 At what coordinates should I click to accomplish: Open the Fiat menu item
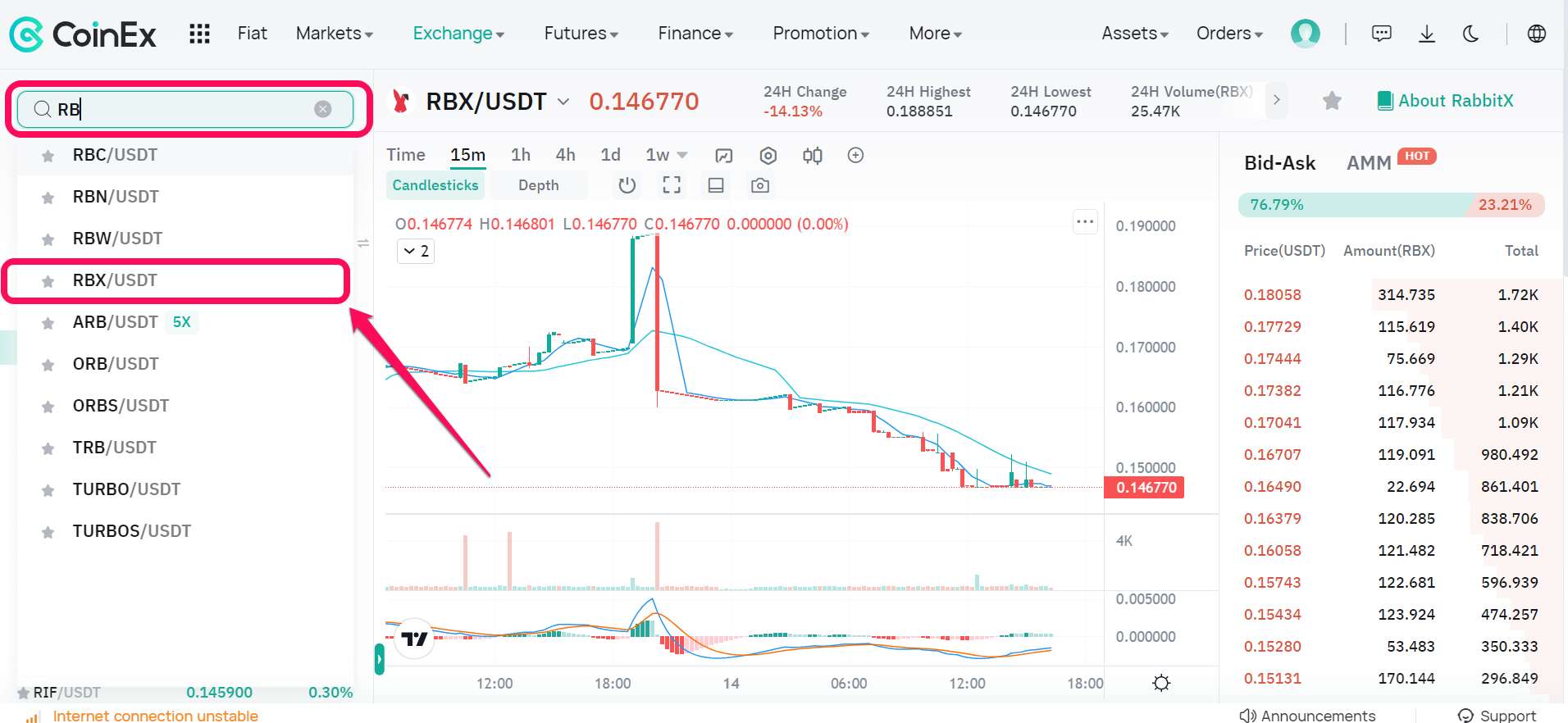[x=252, y=34]
